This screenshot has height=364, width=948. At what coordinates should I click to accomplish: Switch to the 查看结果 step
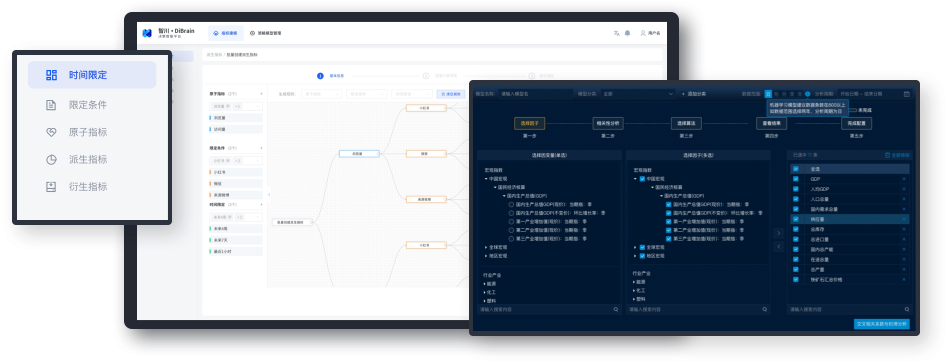(771, 123)
